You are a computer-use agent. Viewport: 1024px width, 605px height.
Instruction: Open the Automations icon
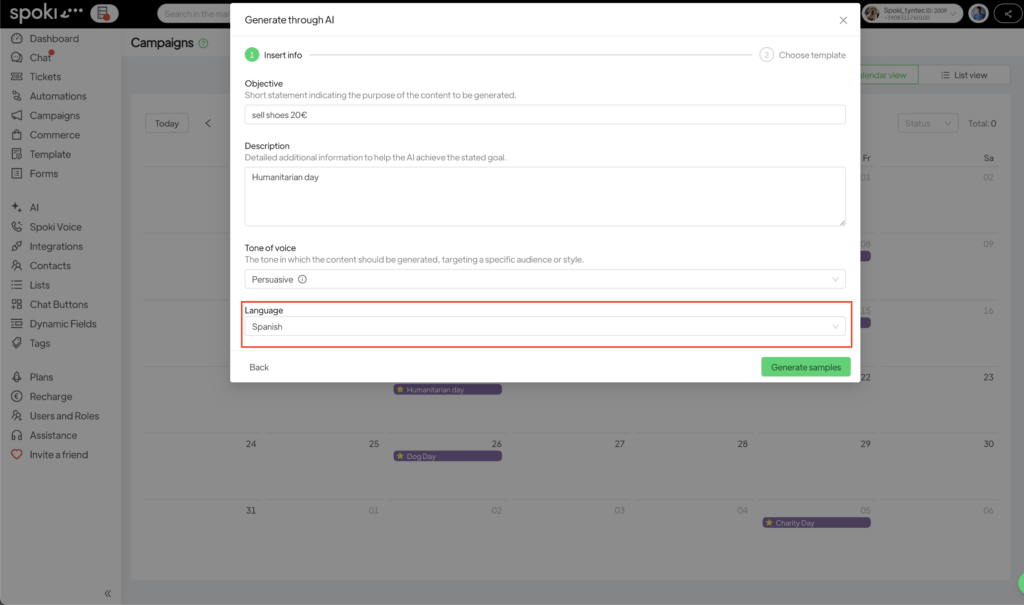(17, 96)
